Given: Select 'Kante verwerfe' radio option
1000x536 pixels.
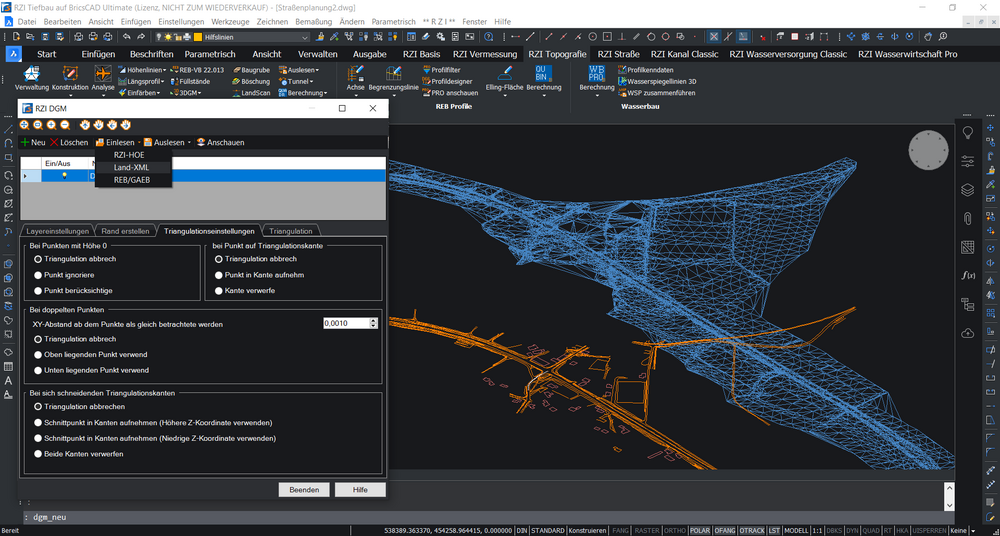Looking at the screenshot, I should [x=218, y=290].
